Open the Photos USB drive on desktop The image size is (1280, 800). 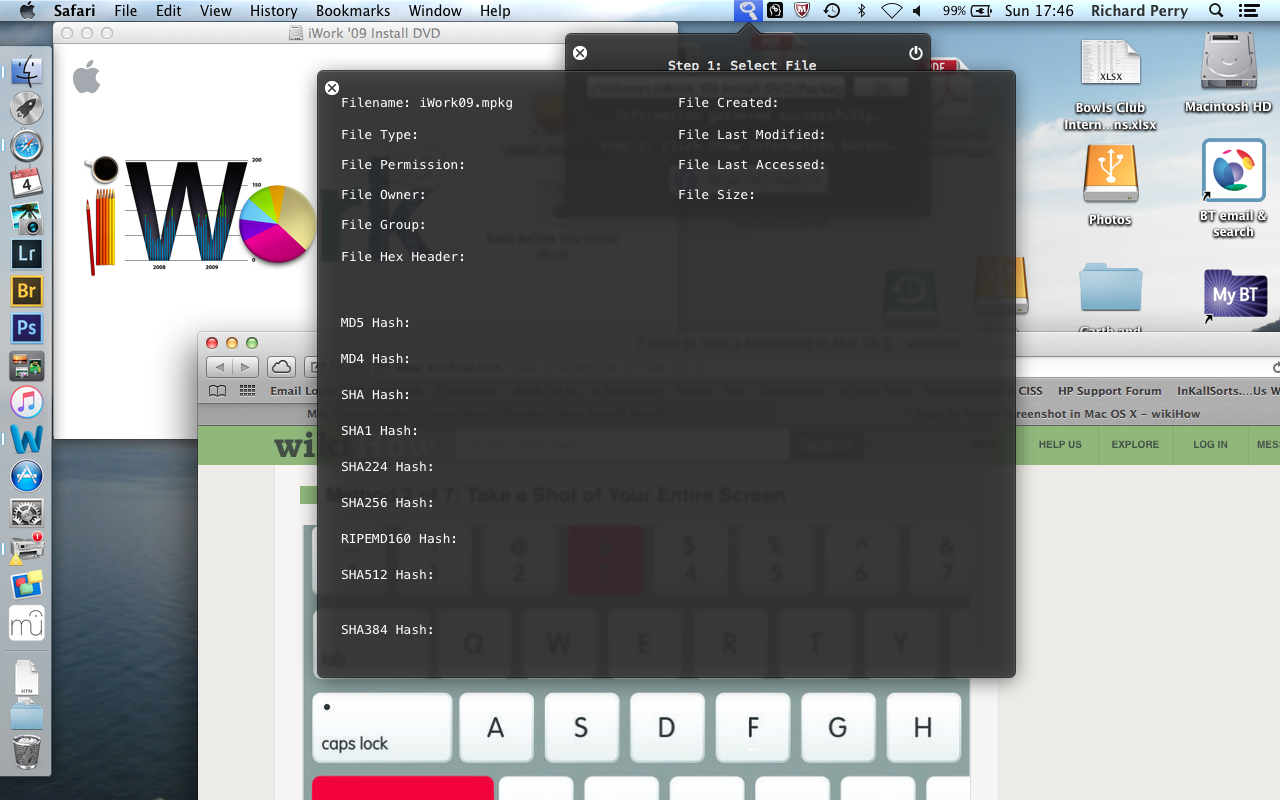coord(1110,186)
